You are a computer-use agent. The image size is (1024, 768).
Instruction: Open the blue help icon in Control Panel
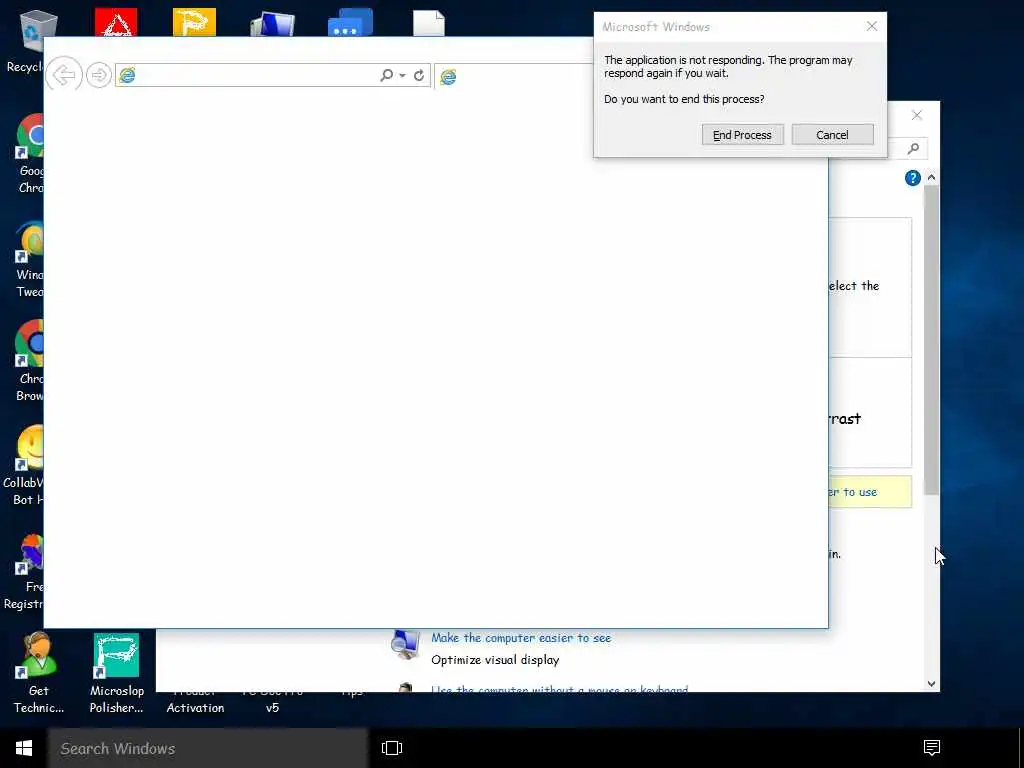(912, 178)
